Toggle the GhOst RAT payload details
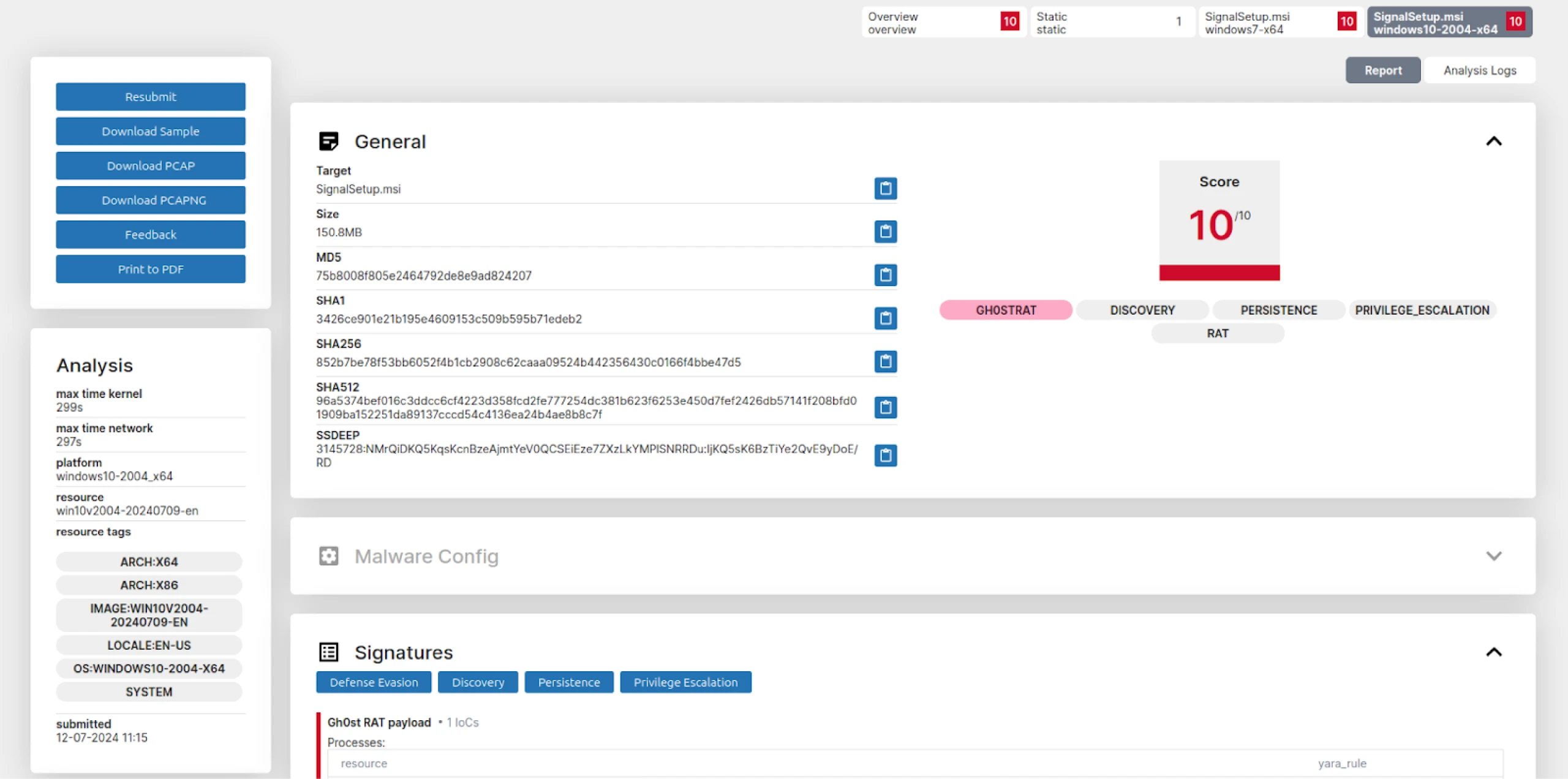 [380, 722]
